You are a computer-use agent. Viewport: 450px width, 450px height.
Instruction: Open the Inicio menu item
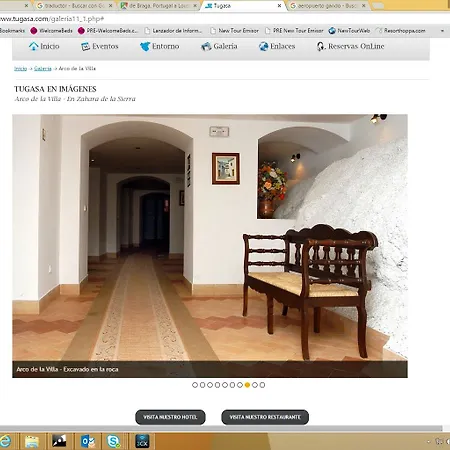point(44,46)
